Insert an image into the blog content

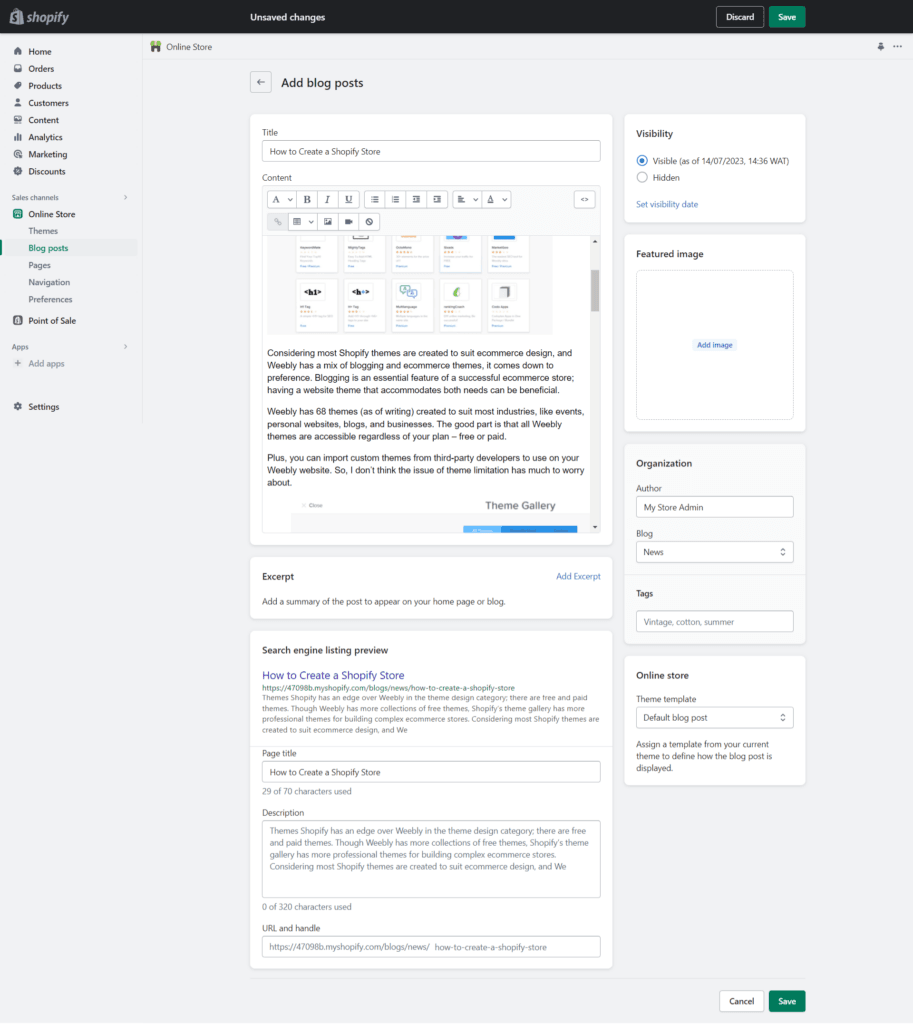[327, 221]
